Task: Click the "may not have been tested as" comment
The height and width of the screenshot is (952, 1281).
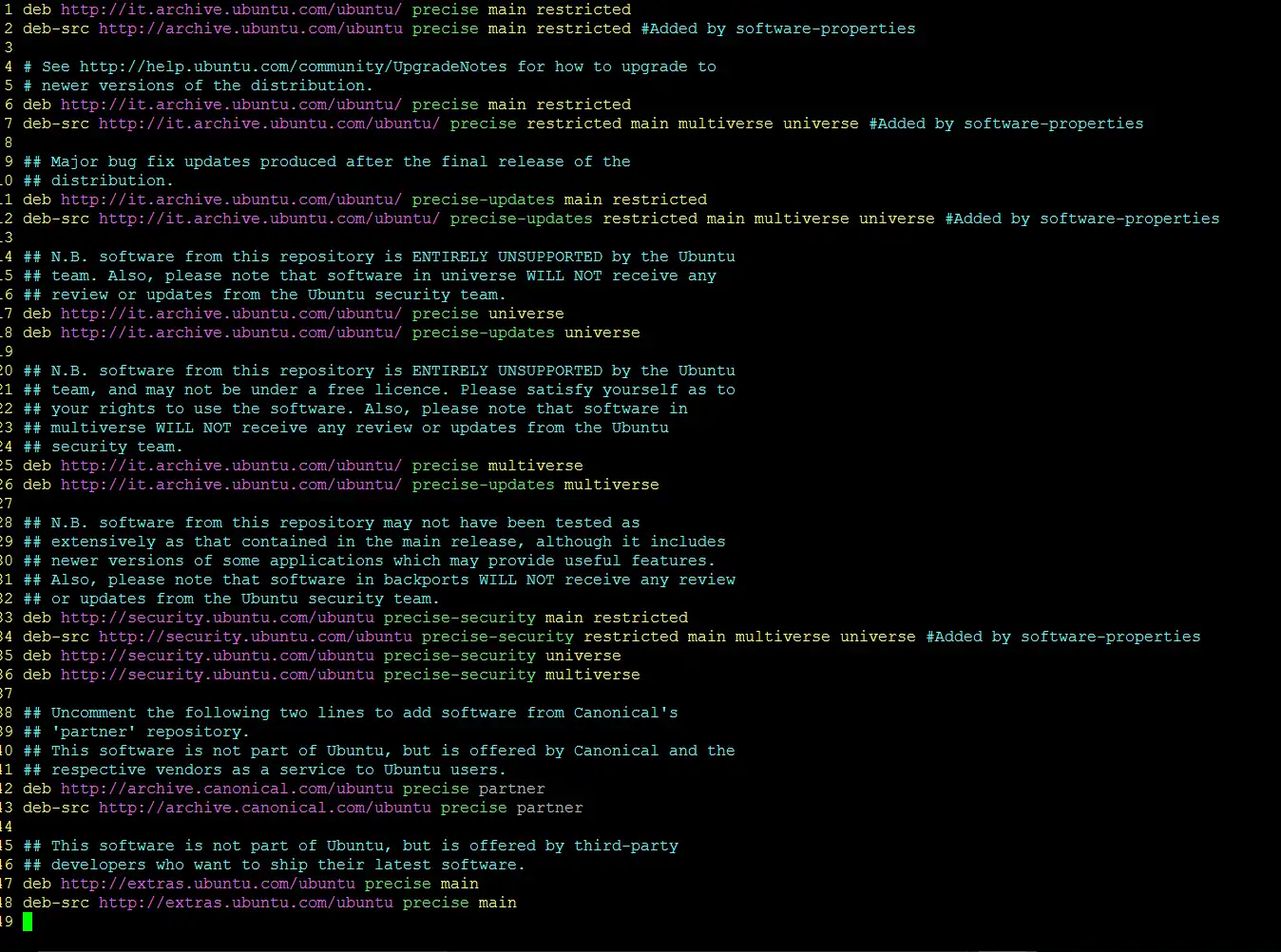Action: point(332,523)
